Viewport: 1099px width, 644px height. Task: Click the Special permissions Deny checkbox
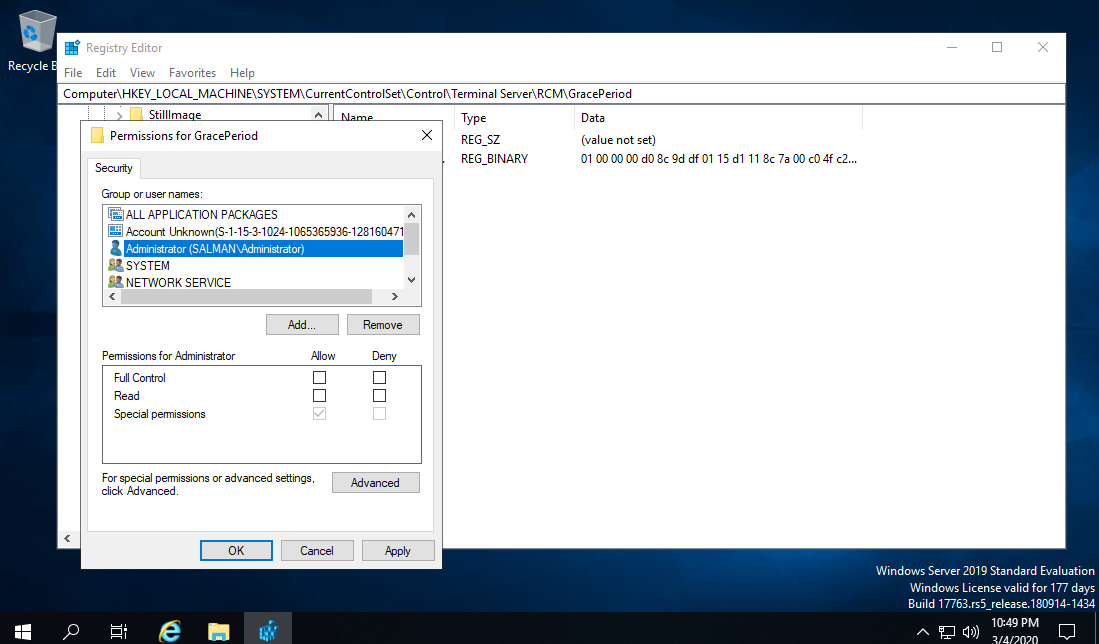point(379,413)
